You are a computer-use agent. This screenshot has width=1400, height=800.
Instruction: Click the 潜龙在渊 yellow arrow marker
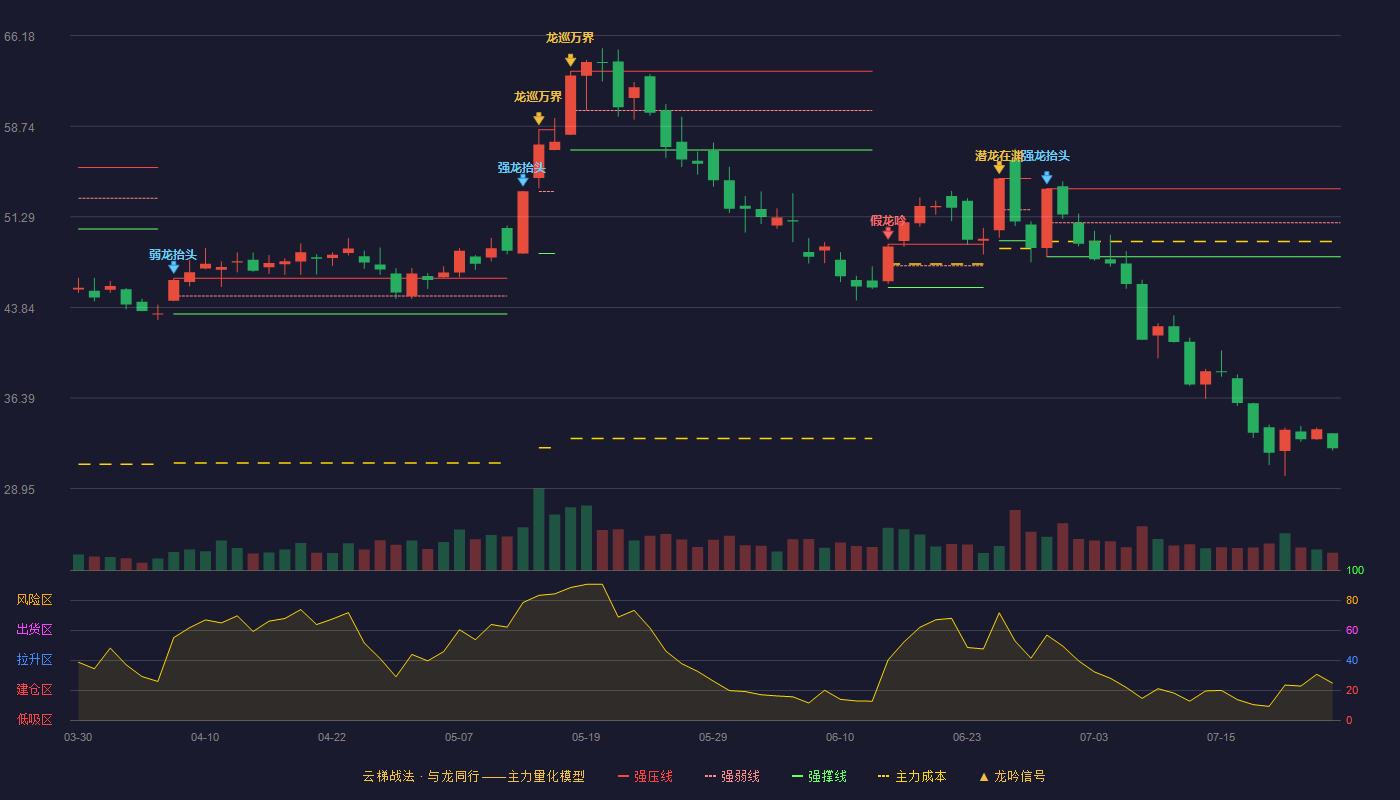pos(999,168)
